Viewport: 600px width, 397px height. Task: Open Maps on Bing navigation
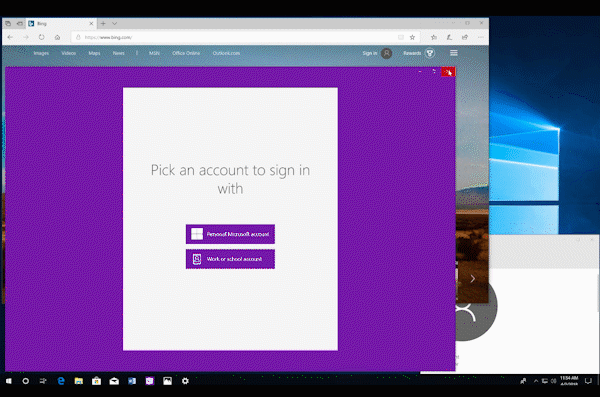94,53
